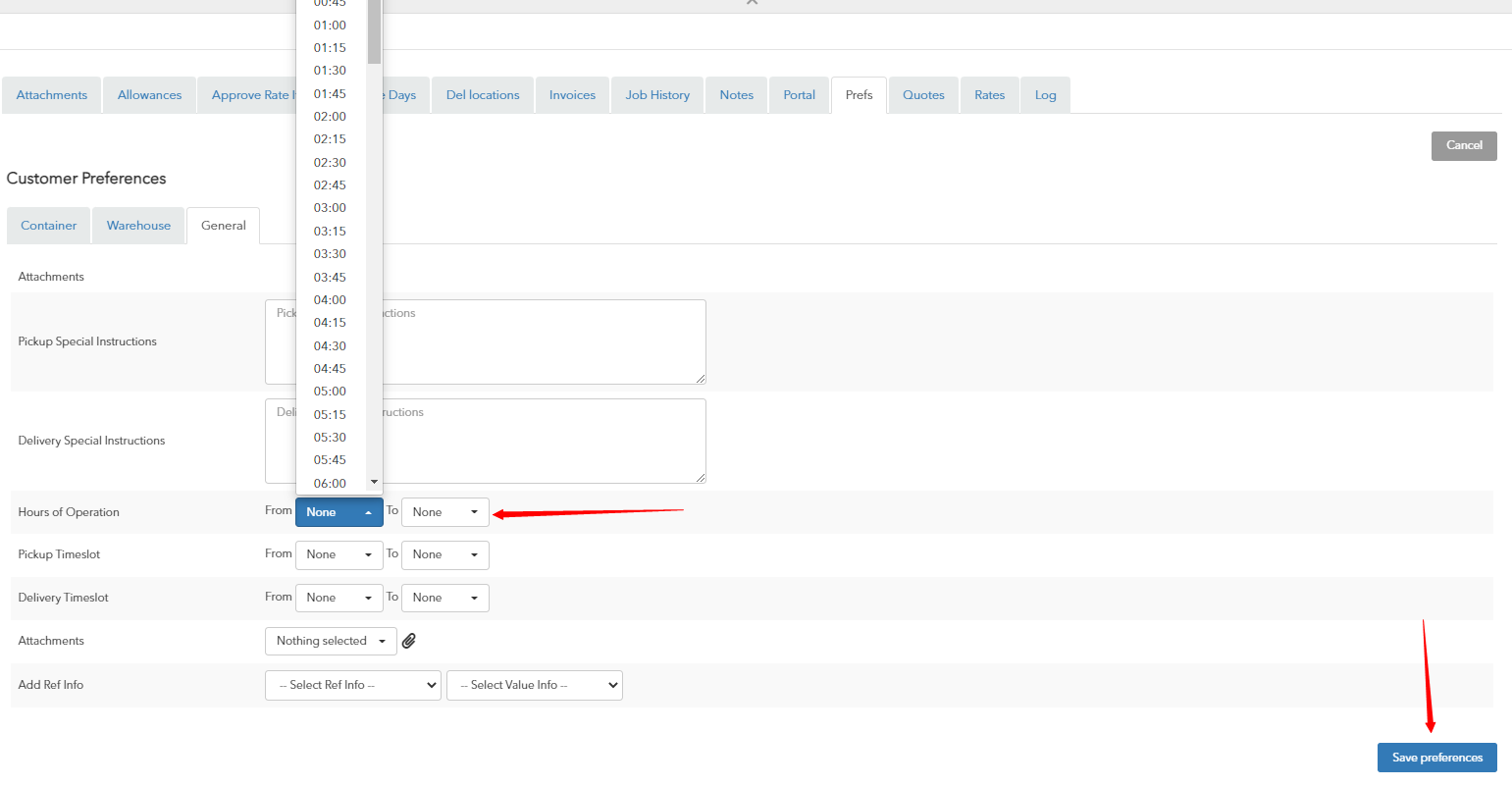Choose 02:15 in the time list
Image resolution: width=1512 pixels, height=786 pixels.
(332, 139)
